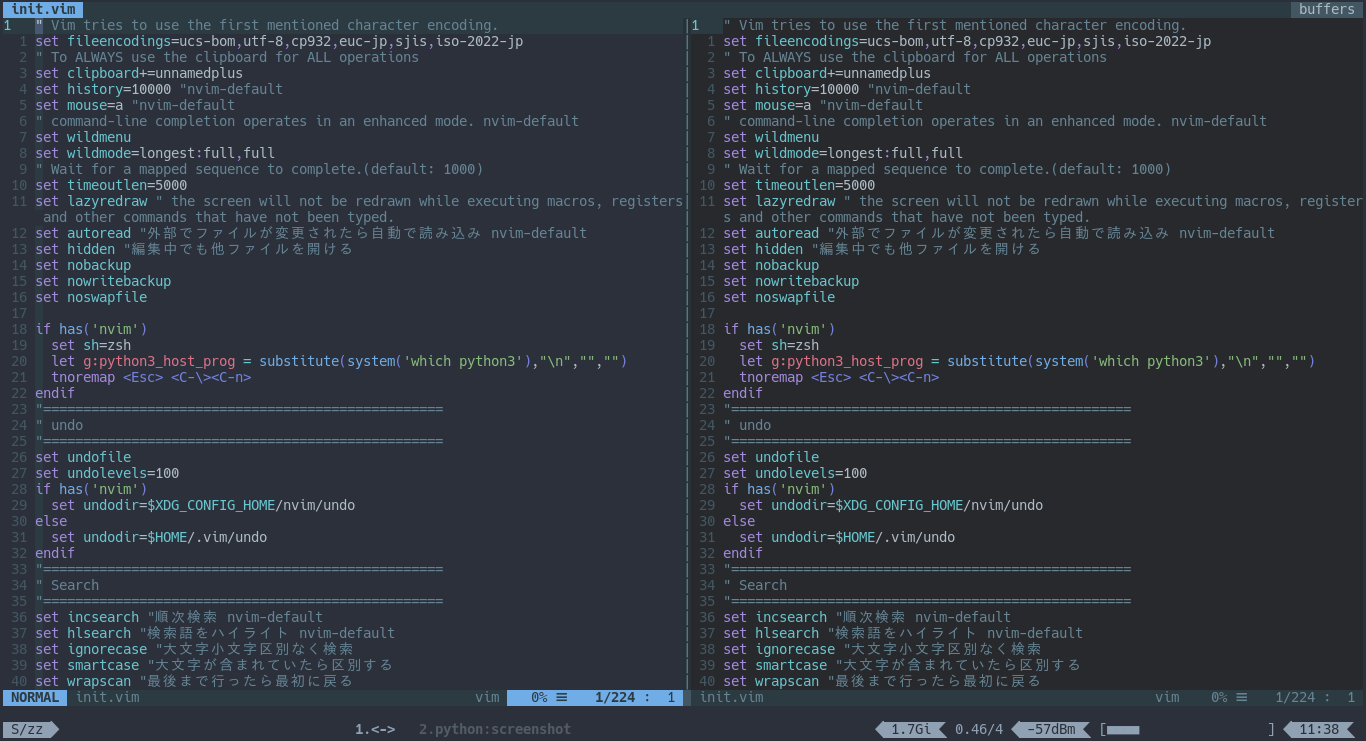Click set mouse=a line in left split

click(135, 105)
